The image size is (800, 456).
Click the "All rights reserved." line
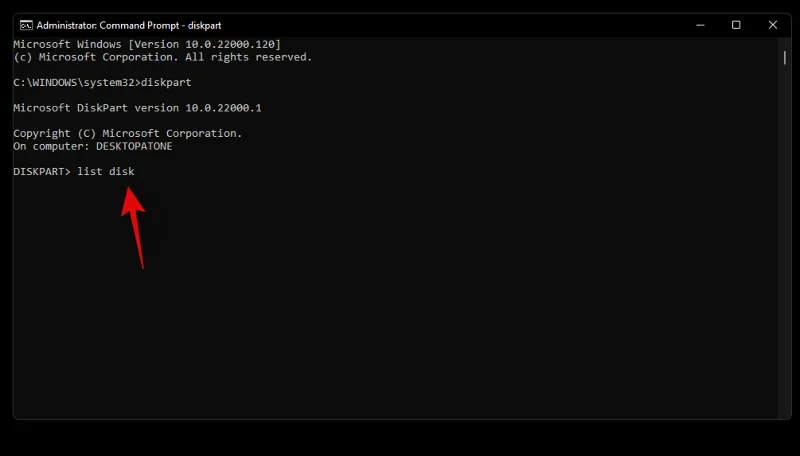260,58
